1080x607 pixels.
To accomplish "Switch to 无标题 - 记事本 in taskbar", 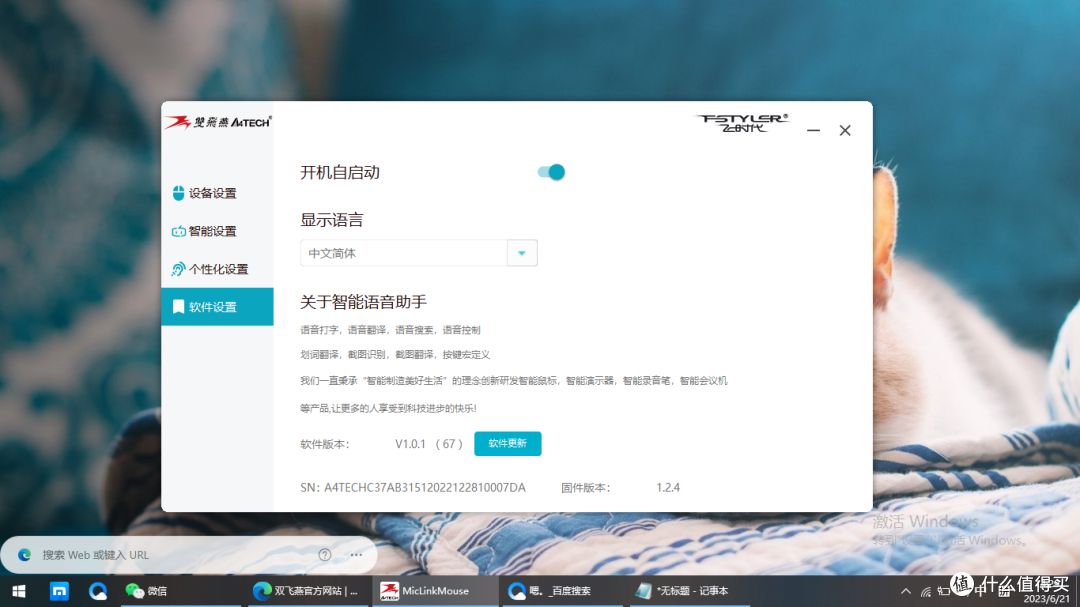I will coord(690,591).
